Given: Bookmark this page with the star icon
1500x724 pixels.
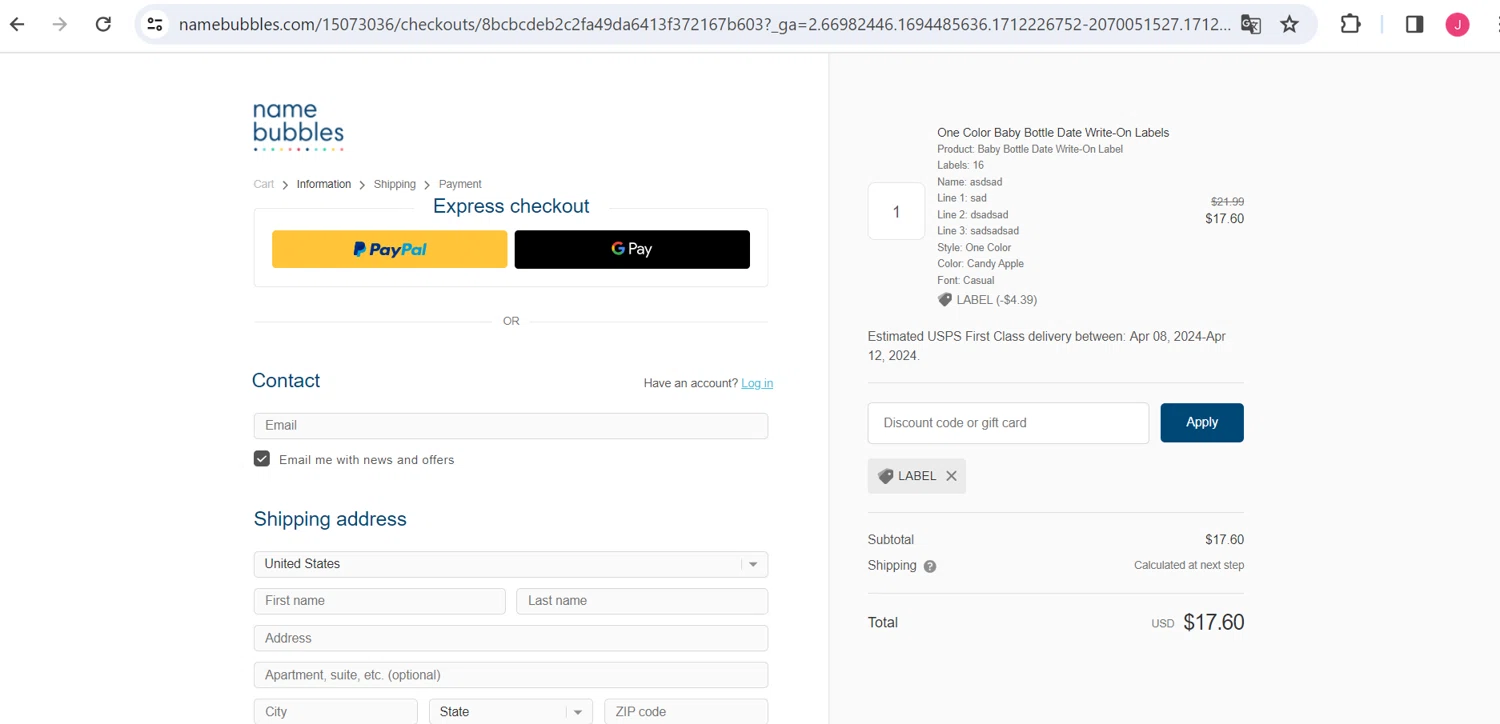Looking at the screenshot, I should [x=1289, y=24].
